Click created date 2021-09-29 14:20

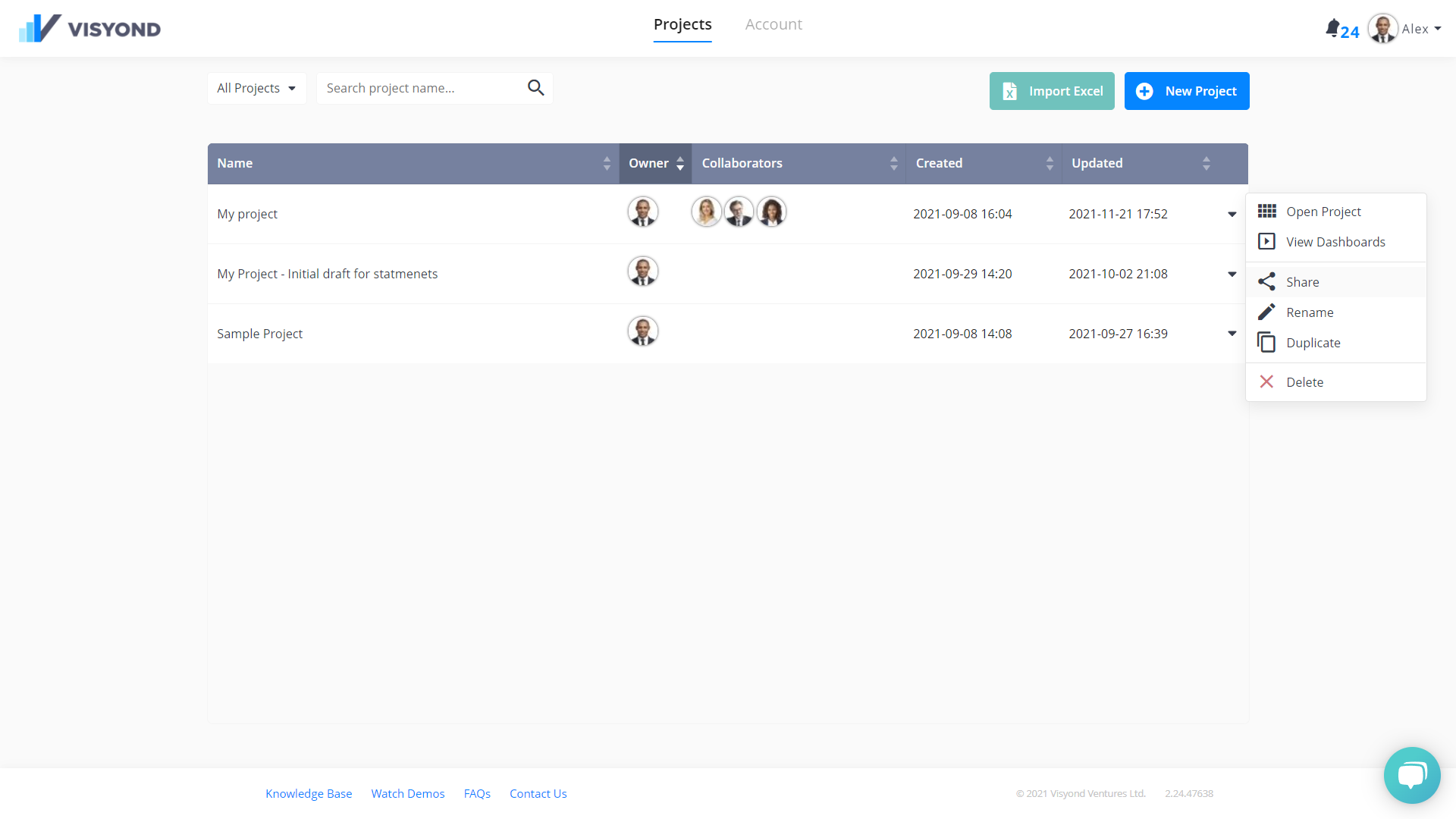962,274
